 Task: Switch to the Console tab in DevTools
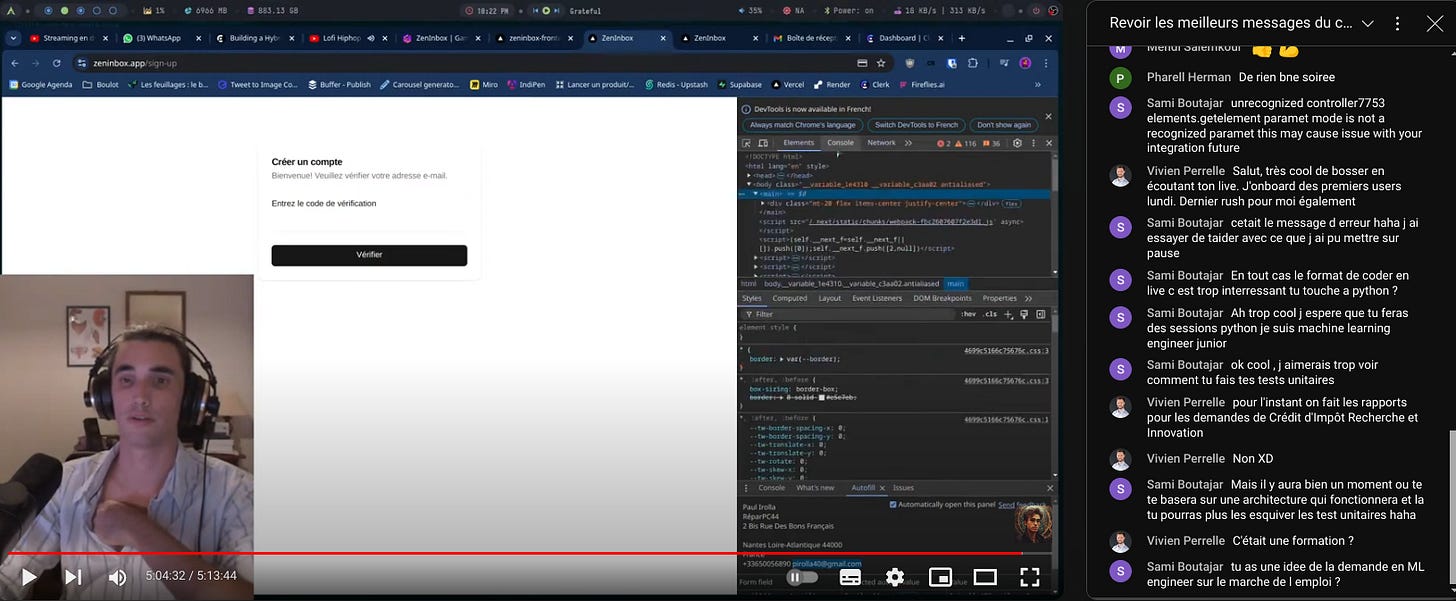tap(840, 143)
